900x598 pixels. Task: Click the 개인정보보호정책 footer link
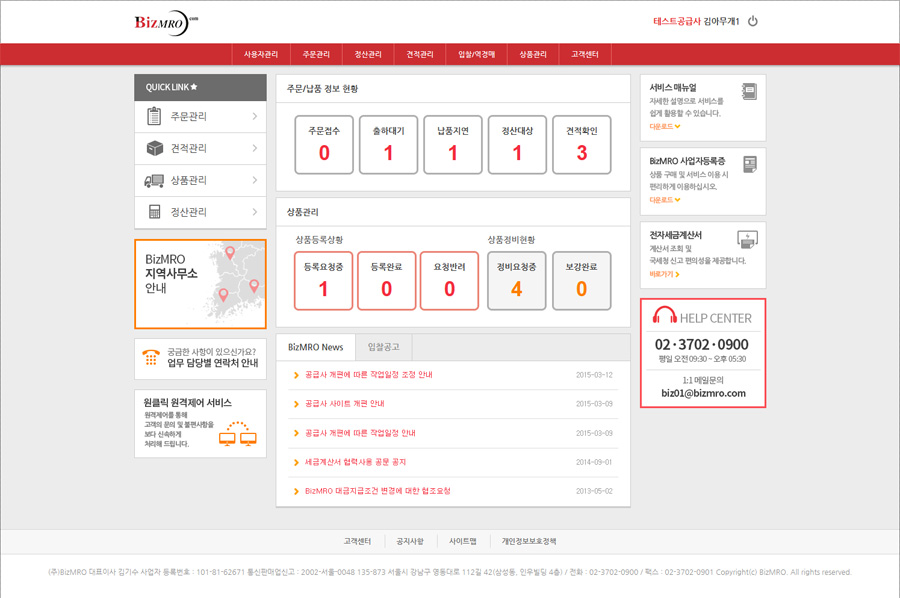(x=529, y=541)
